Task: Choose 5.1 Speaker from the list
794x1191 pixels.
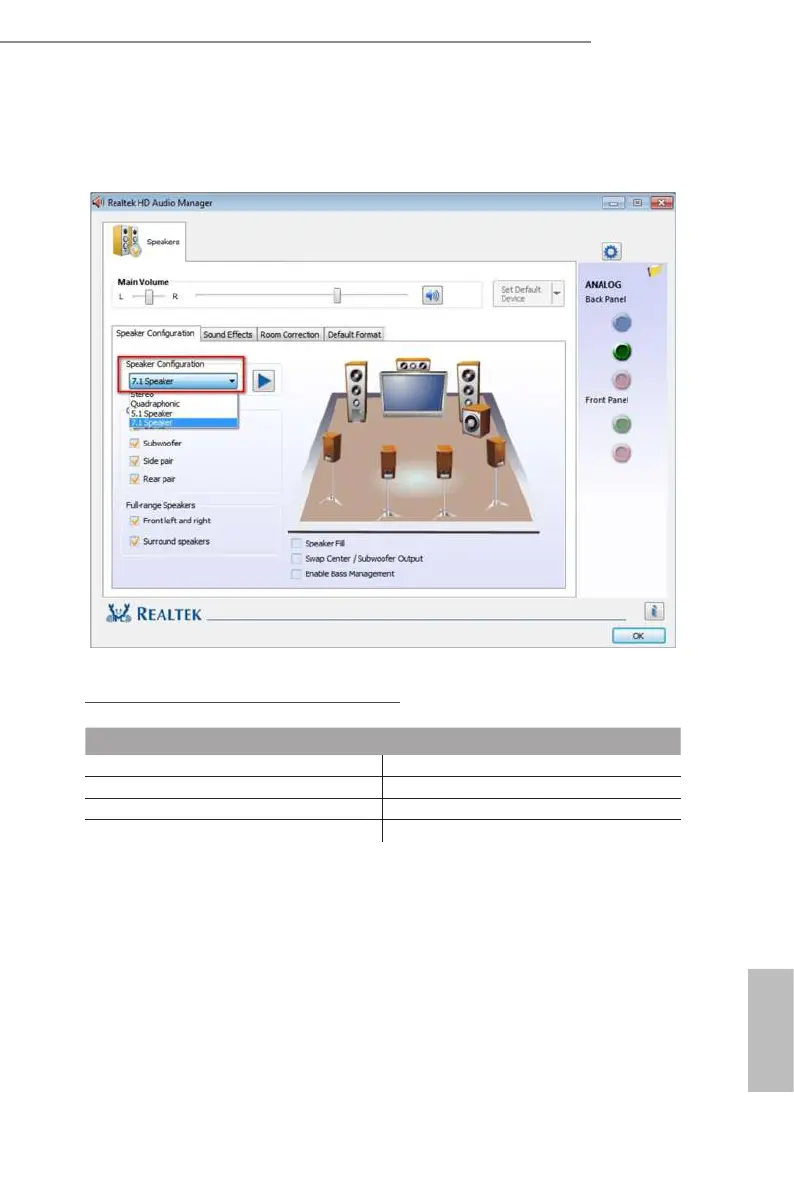Action: [183, 413]
